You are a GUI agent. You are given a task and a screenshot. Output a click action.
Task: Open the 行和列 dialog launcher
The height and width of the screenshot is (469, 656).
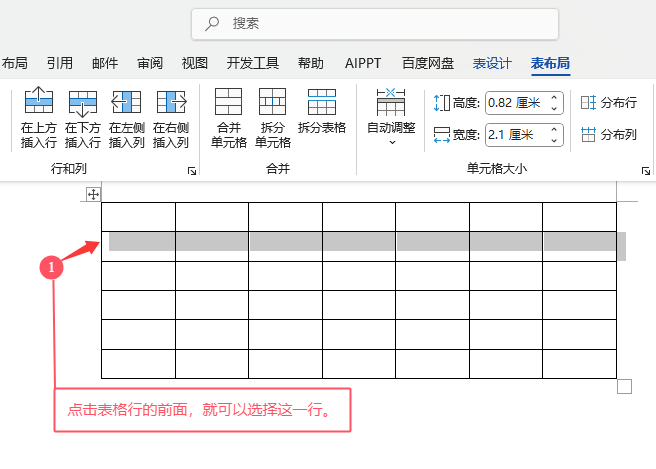tap(192, 171)
